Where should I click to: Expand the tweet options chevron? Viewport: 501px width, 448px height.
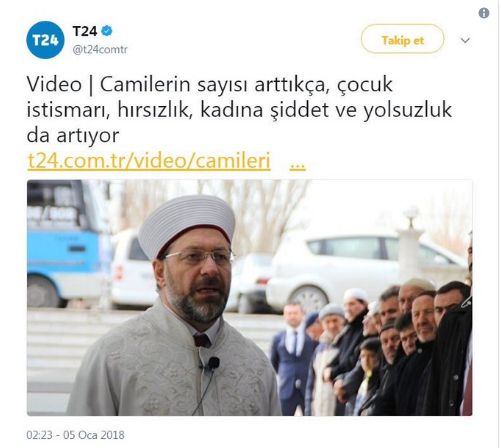point(465,40)
